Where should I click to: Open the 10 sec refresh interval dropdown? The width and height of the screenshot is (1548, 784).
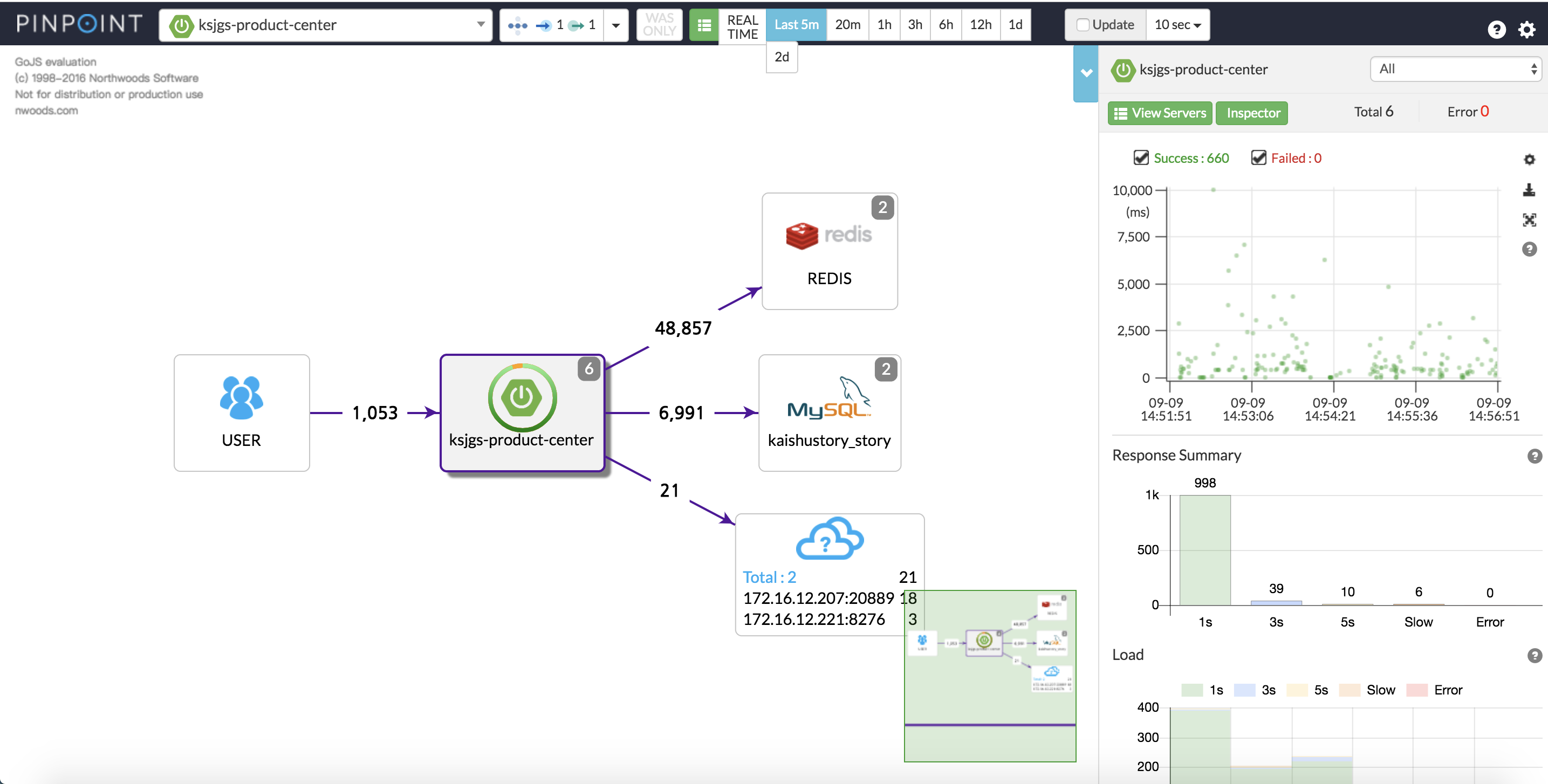point(1177,25)
